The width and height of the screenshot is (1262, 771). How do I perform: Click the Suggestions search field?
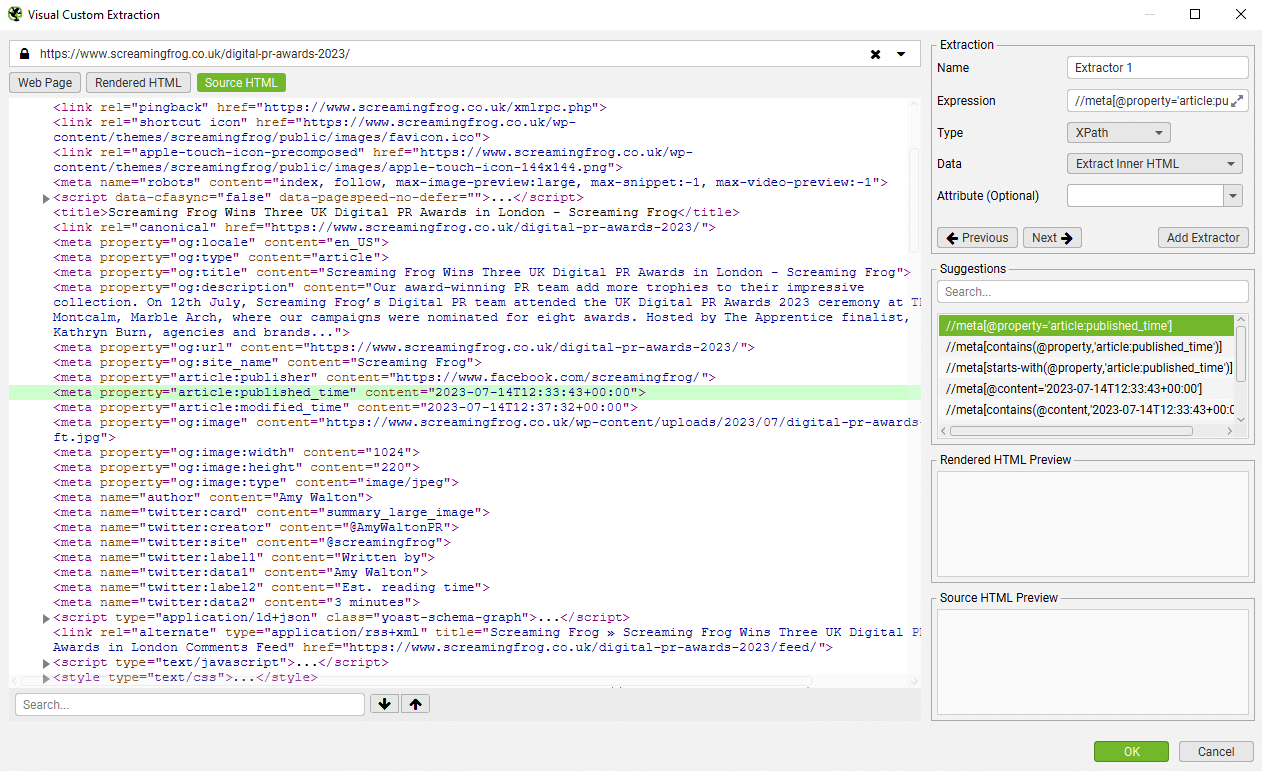coord(1092,292)
